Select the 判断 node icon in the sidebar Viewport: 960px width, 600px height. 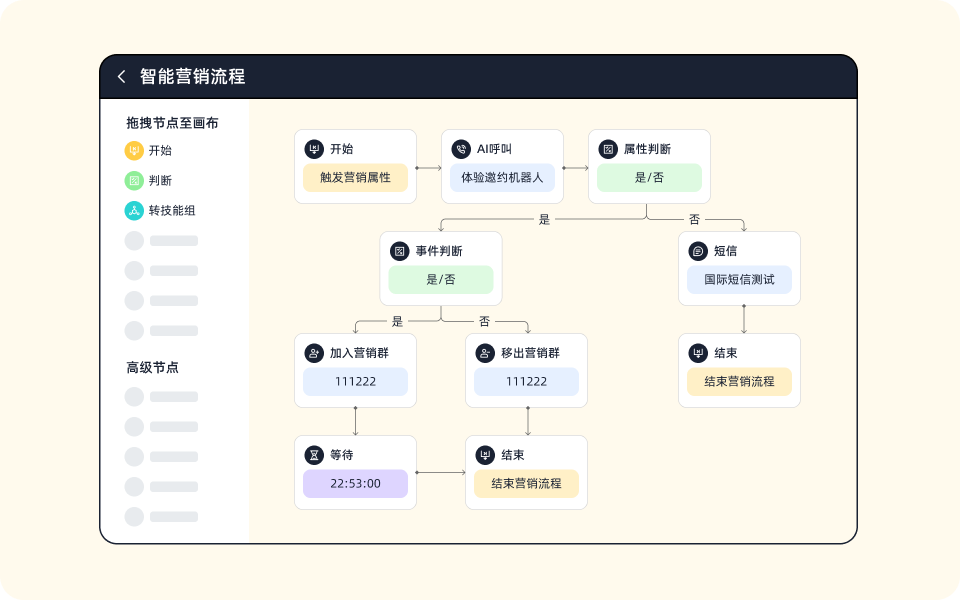point(132,181)
